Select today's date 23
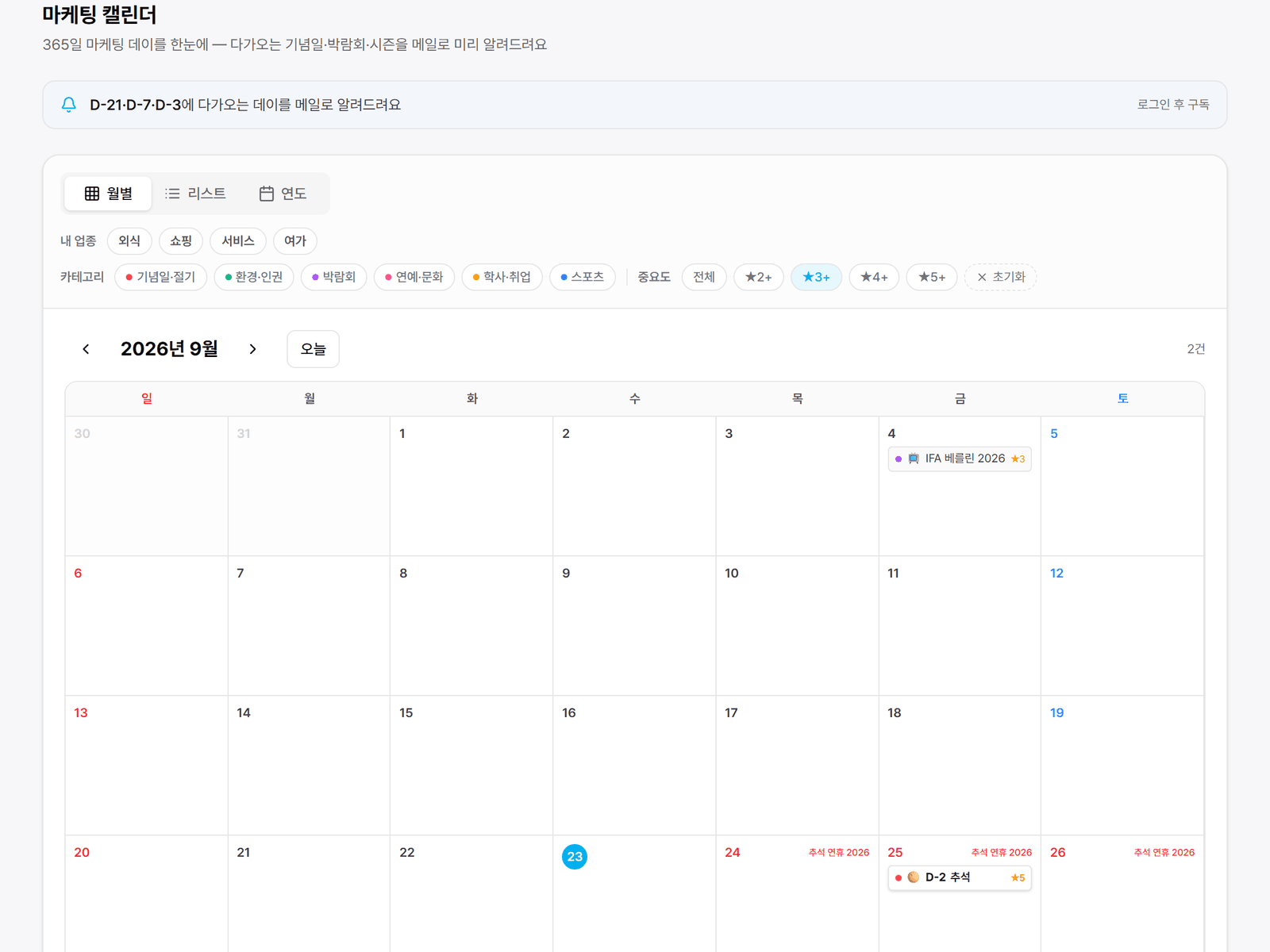The height and width of the screenshot is (952, 1270). tap(575, 857)
